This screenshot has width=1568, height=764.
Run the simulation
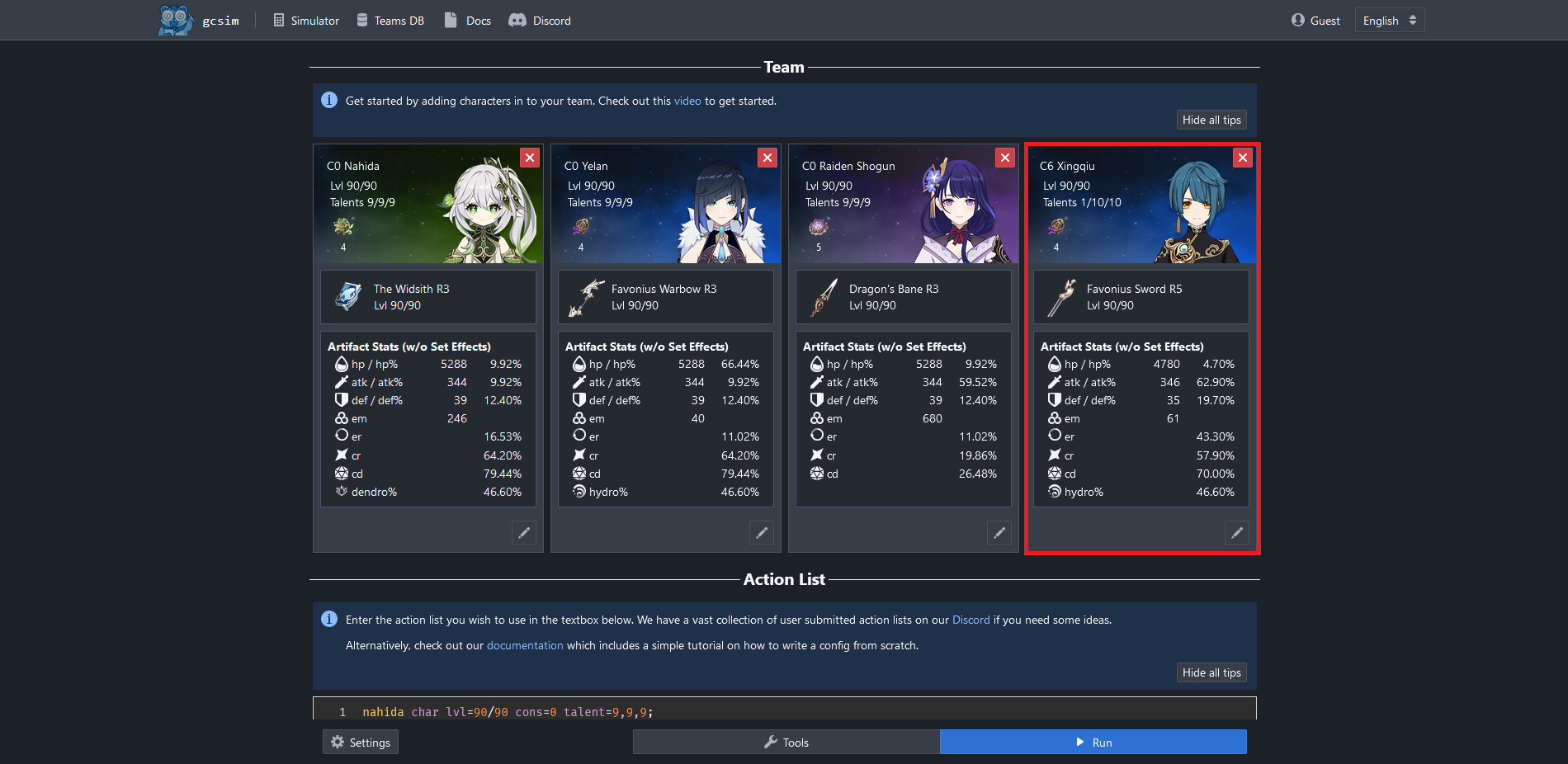click(x=1093, y=742)
